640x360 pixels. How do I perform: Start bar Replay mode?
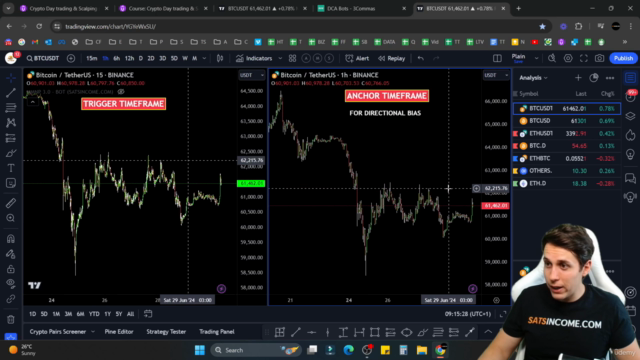click(x=391, y=58)
